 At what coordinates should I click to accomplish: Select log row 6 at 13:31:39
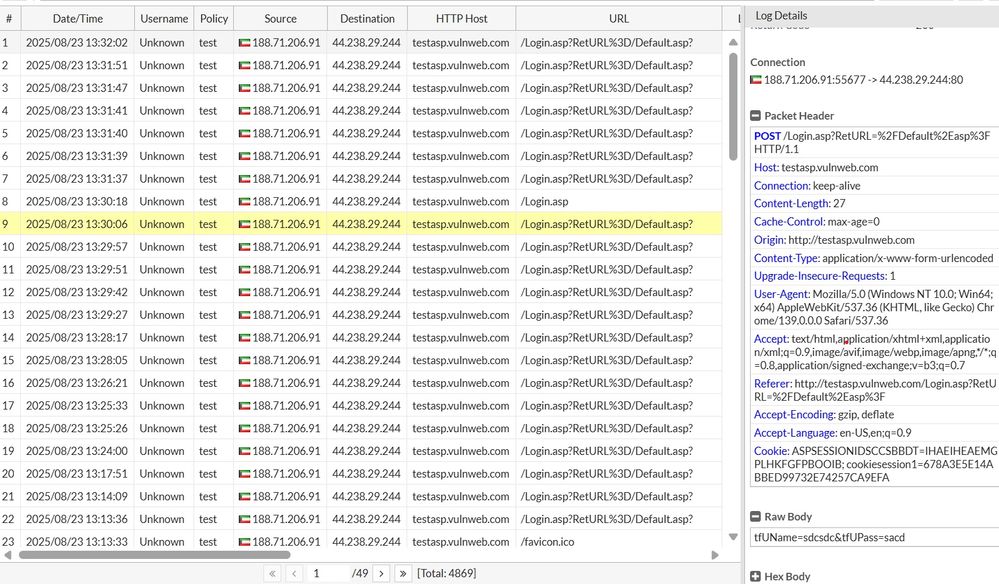361,156
